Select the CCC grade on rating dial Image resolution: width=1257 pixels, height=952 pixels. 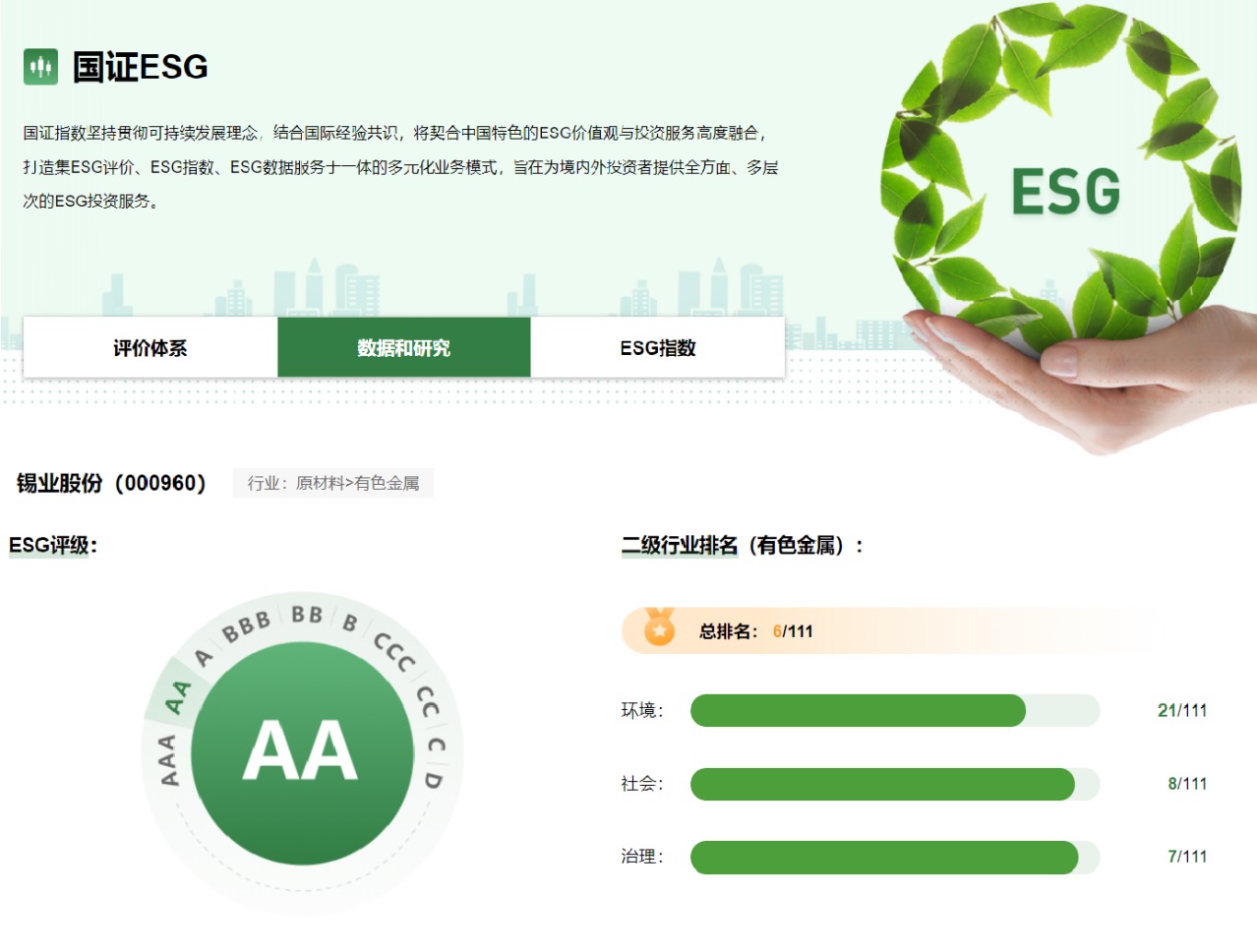pyautogui.click(x=394, y=652)
